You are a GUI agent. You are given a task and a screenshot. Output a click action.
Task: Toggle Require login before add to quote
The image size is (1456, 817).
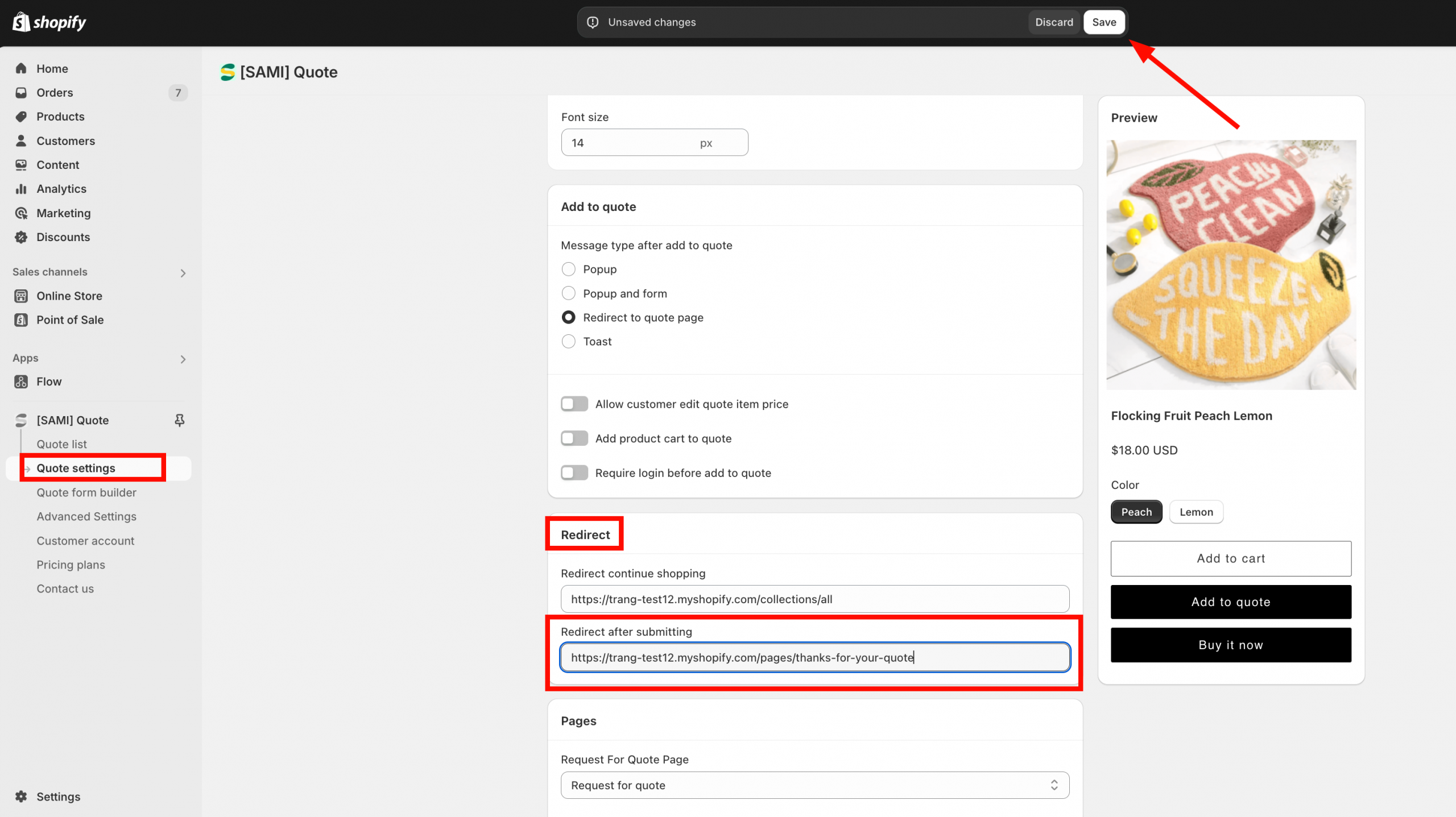[x=574, y=472]
